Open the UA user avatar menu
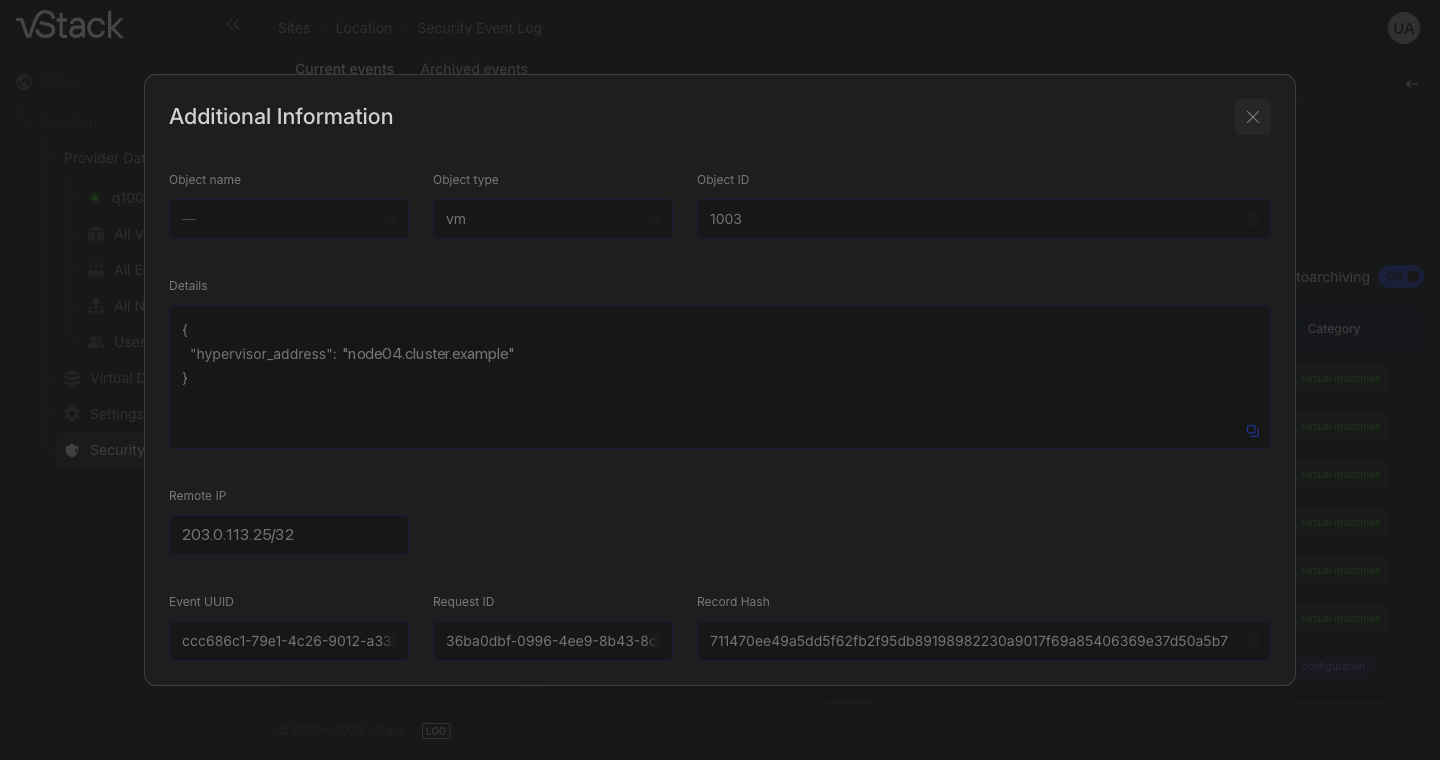This screenshot has width=1440, height=760. tap(1404, 28)
